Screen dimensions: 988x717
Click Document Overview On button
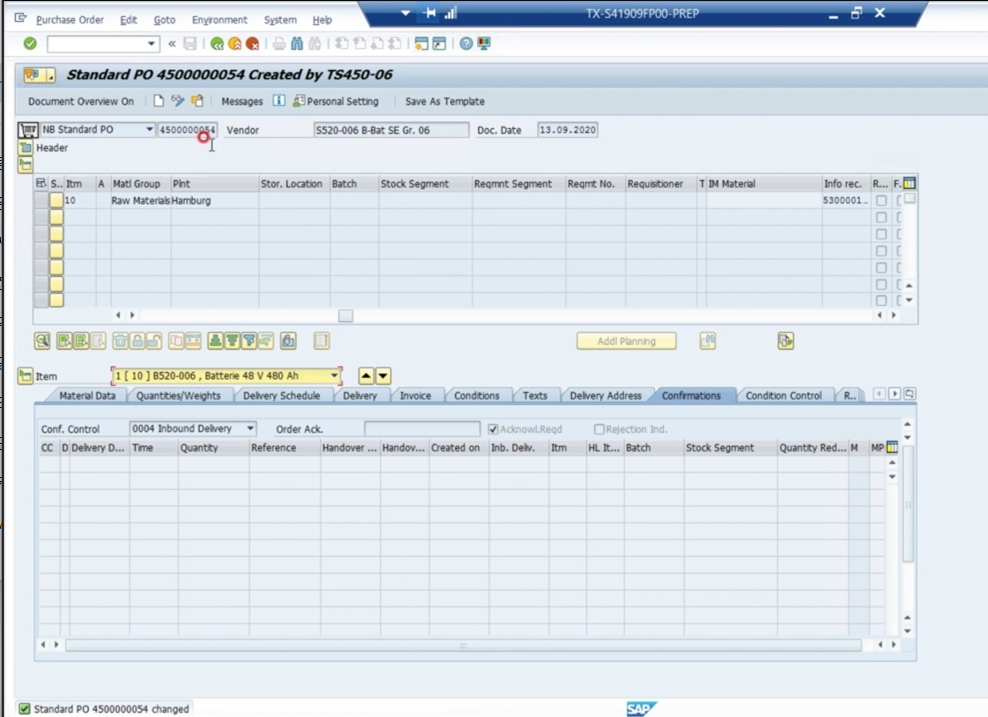[x=81, y=101]
